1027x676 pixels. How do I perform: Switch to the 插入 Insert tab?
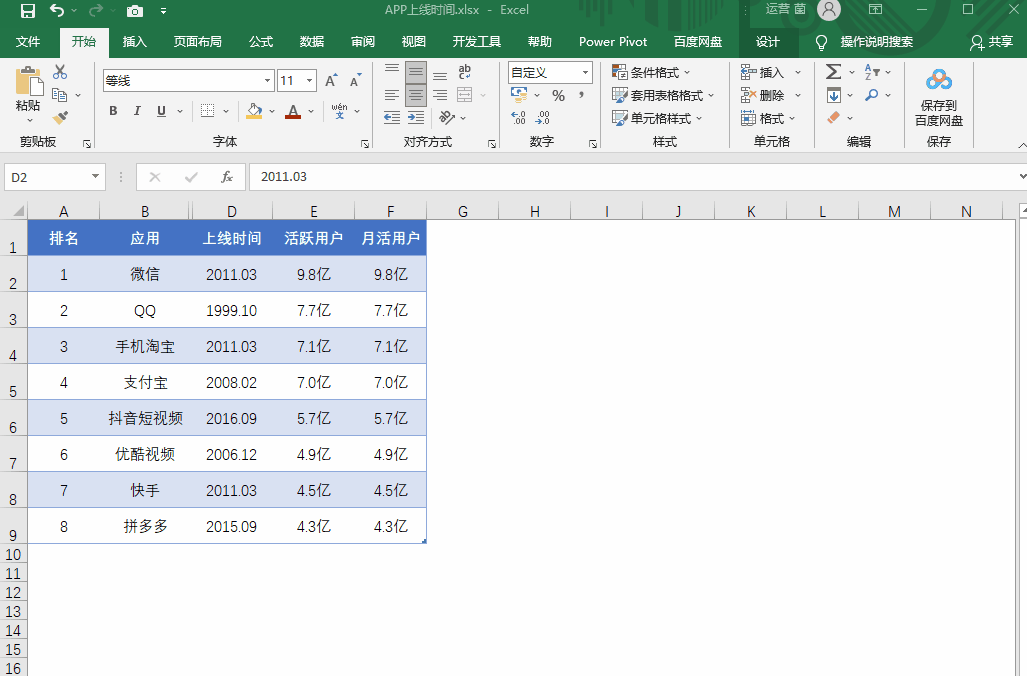coord(134,42)
